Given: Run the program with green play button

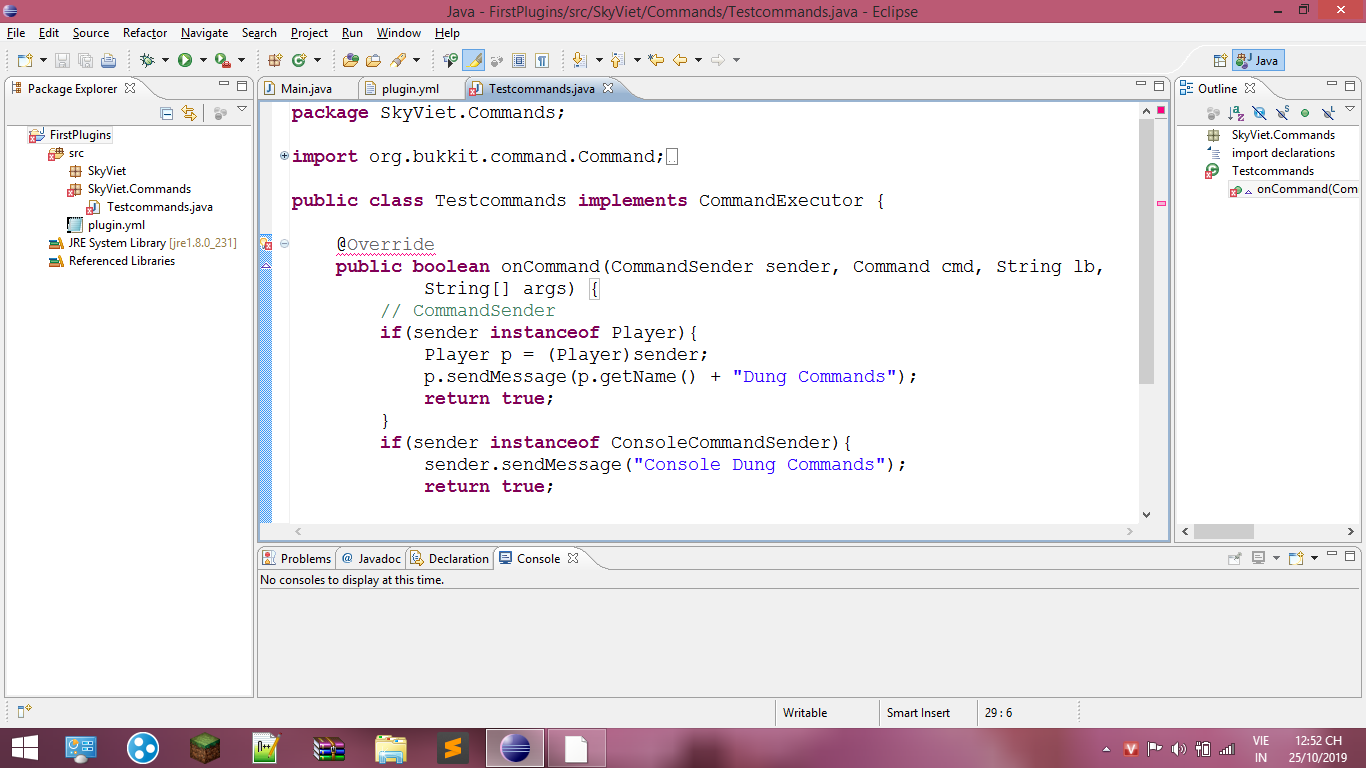Looking at the screenshot, I should coord(185,60).
